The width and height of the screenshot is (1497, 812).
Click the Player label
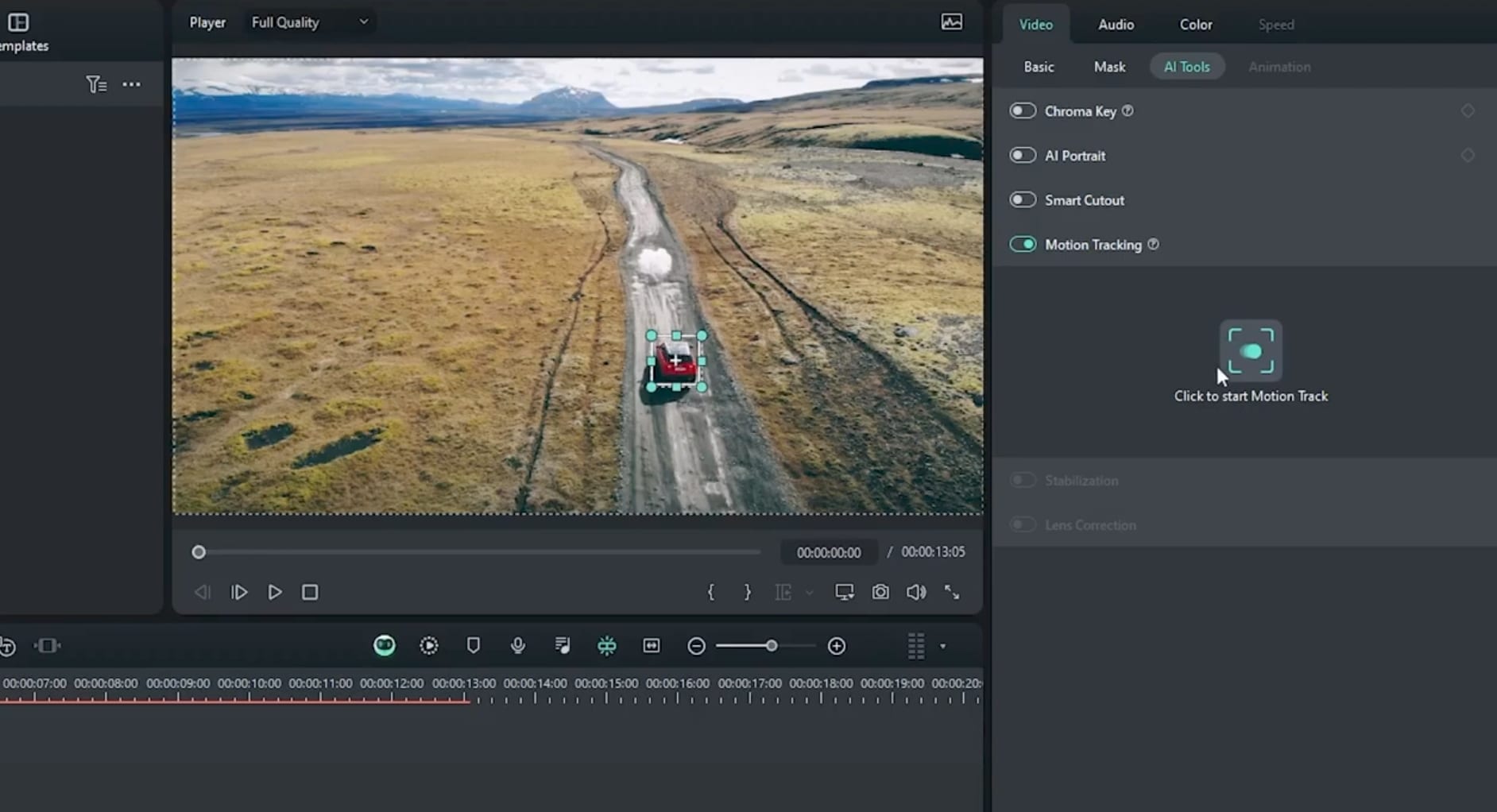click(x=207, y=22)
